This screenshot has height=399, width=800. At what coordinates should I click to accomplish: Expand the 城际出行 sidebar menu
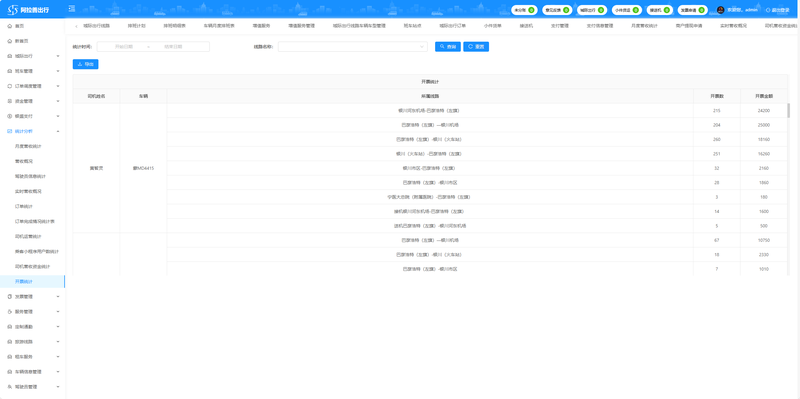pos(58,56)
